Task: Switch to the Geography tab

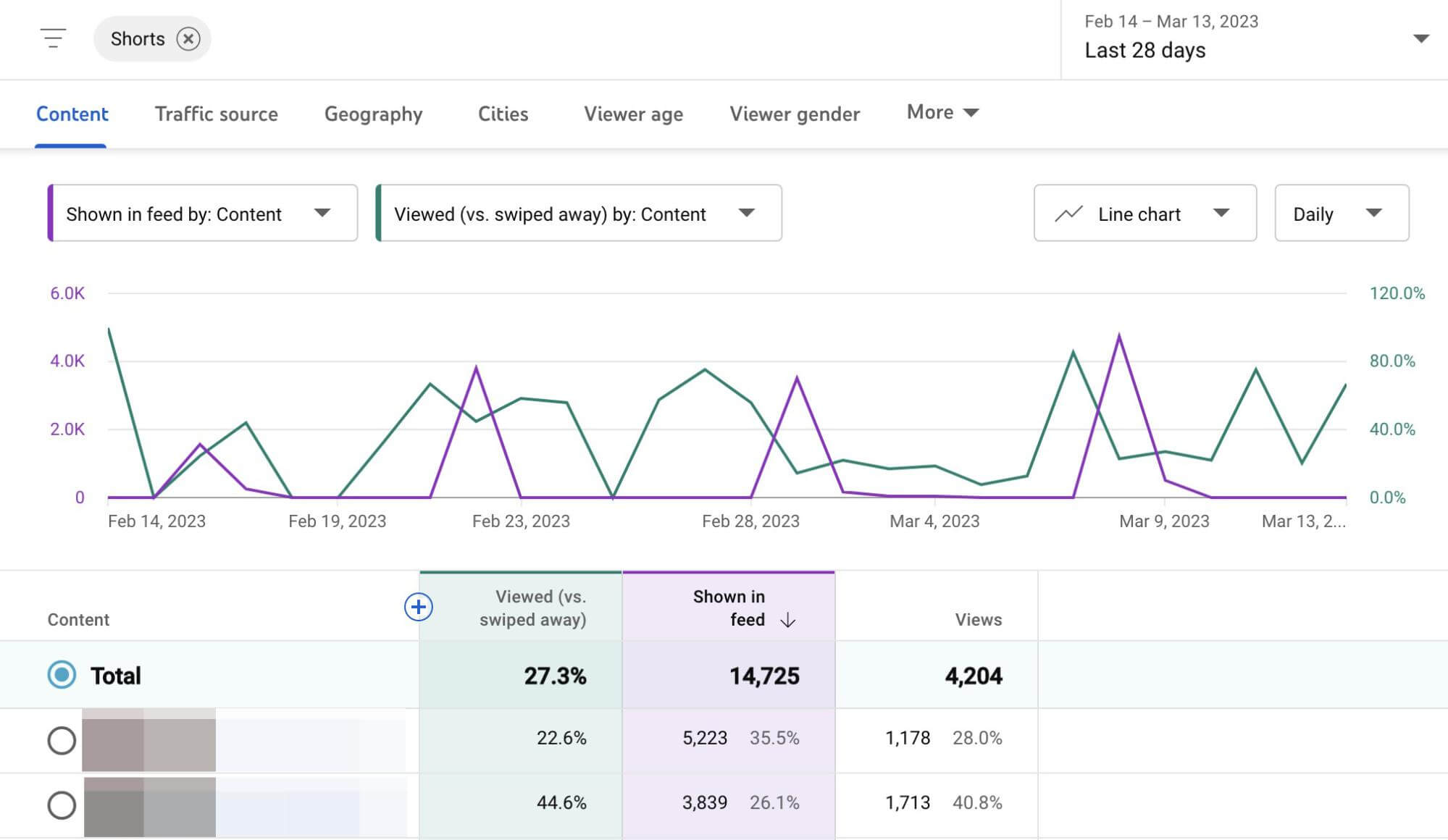Action: [x=373, y=111]
